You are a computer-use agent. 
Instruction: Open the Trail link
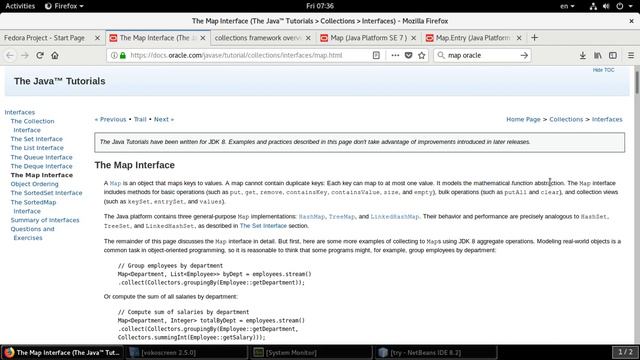(x=140, y=119)
